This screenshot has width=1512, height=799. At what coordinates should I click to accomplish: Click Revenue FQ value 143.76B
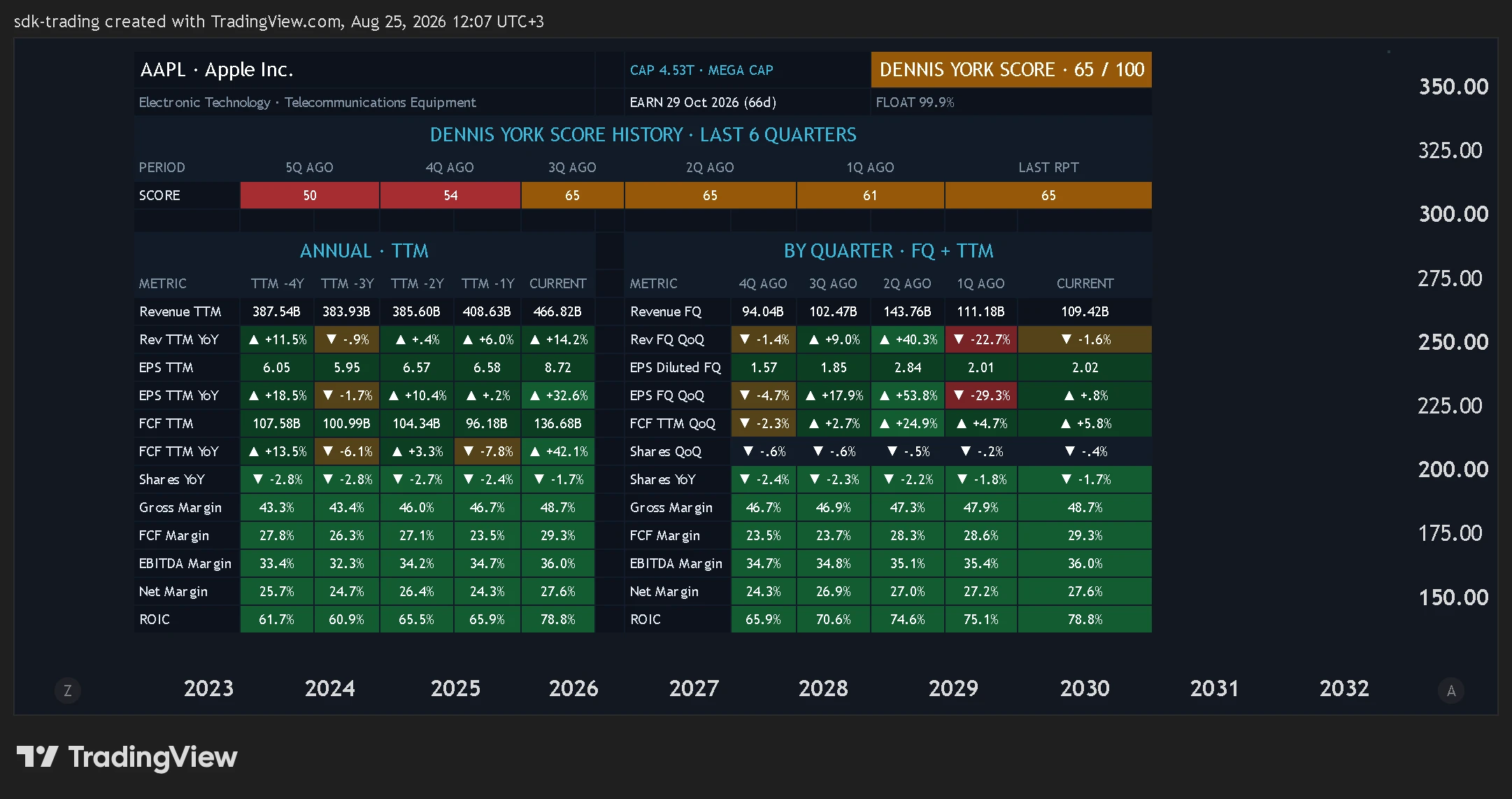coord(907,311)
